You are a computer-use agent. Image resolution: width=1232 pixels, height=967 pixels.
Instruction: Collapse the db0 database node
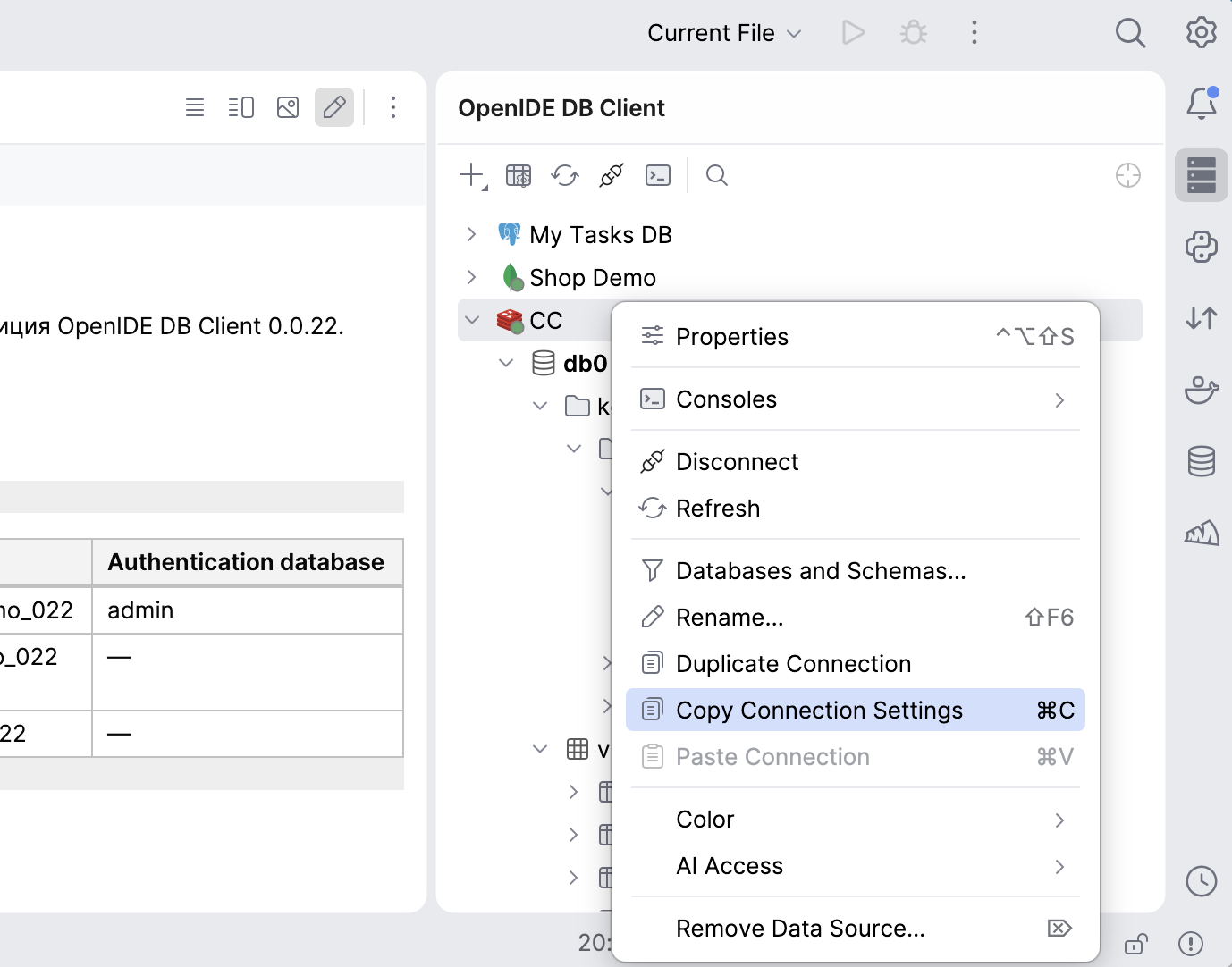pyautogui.click(x=506, y=363)
